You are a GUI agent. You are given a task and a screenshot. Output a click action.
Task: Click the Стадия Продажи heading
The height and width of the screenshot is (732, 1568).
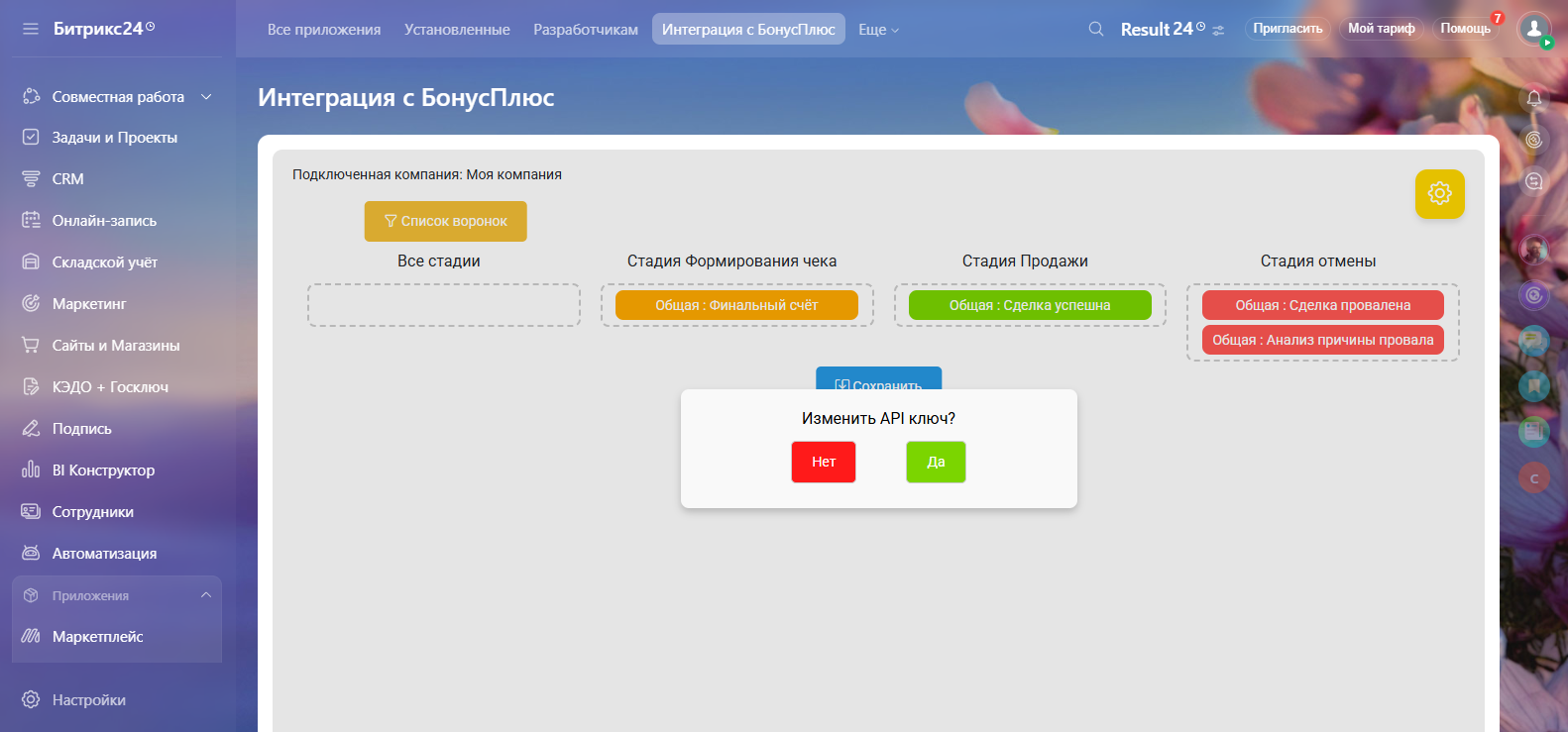click(x=1025, y=261)
